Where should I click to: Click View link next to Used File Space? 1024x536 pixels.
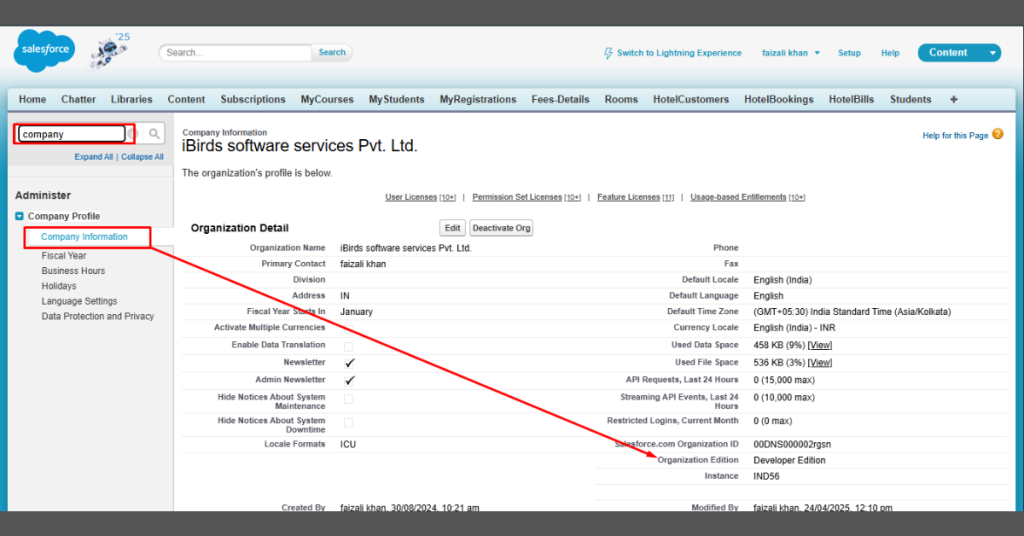tap(820, 363)
